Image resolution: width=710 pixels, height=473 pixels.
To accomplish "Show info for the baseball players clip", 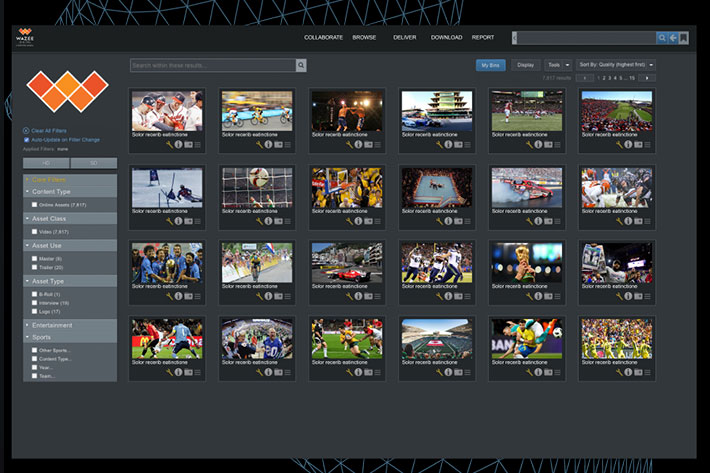I will coord(178,144).
